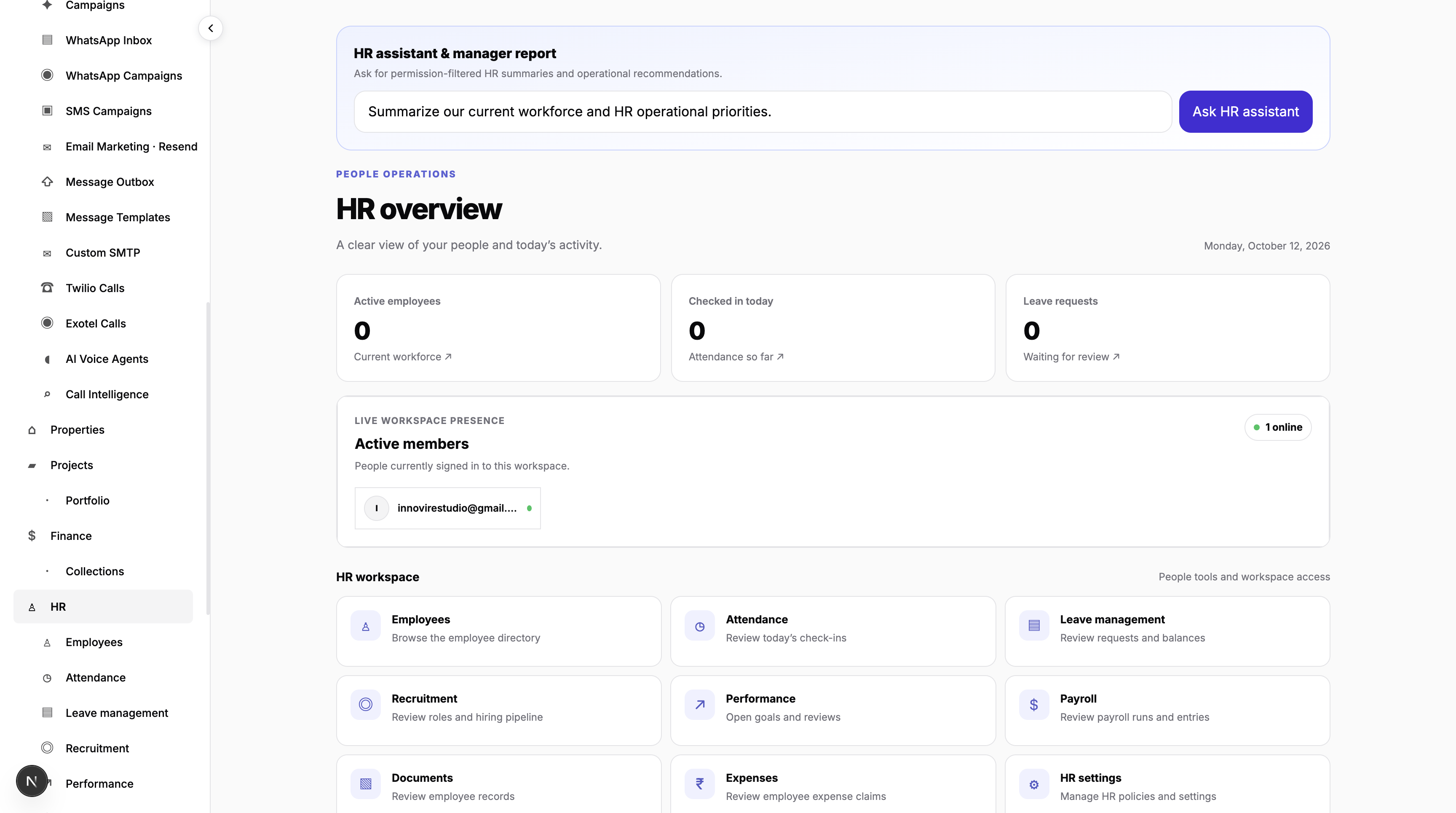Click the Twilio Calls phone icon

[48, 288]
